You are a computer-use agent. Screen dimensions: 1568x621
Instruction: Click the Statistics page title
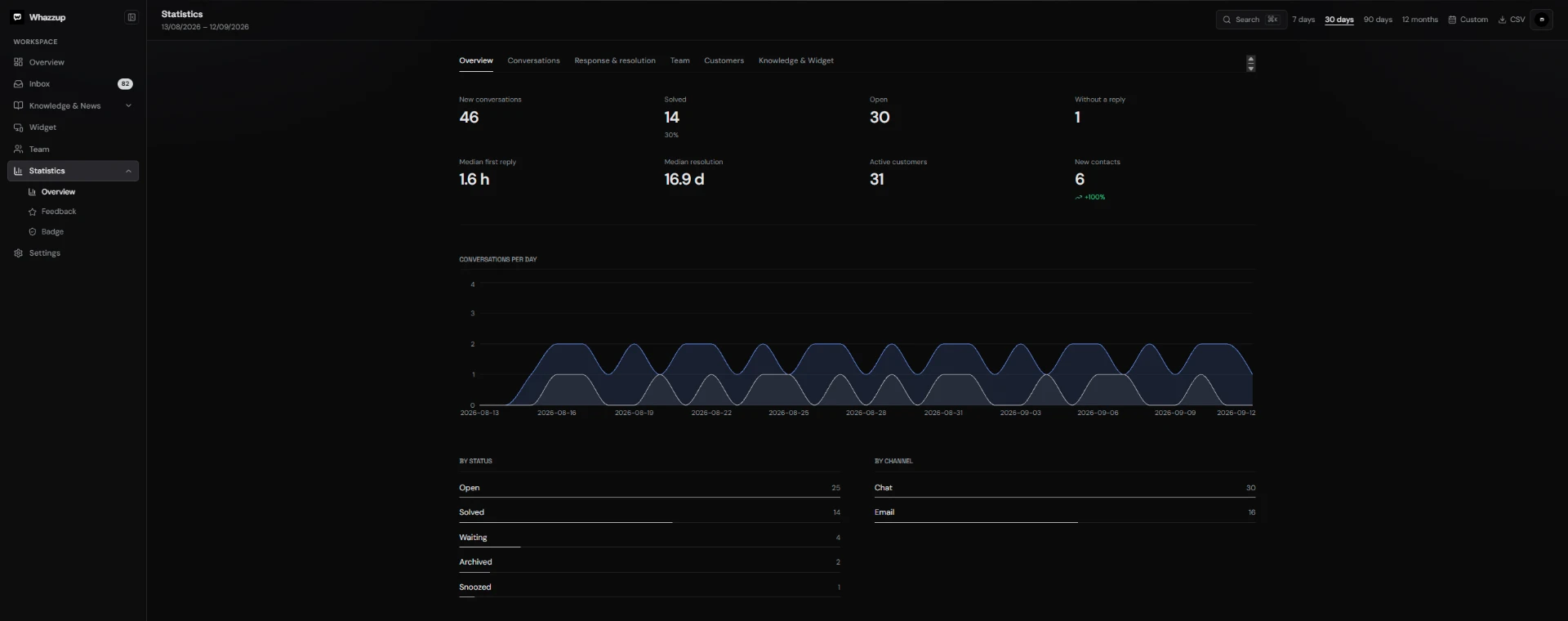click(182, 14)
